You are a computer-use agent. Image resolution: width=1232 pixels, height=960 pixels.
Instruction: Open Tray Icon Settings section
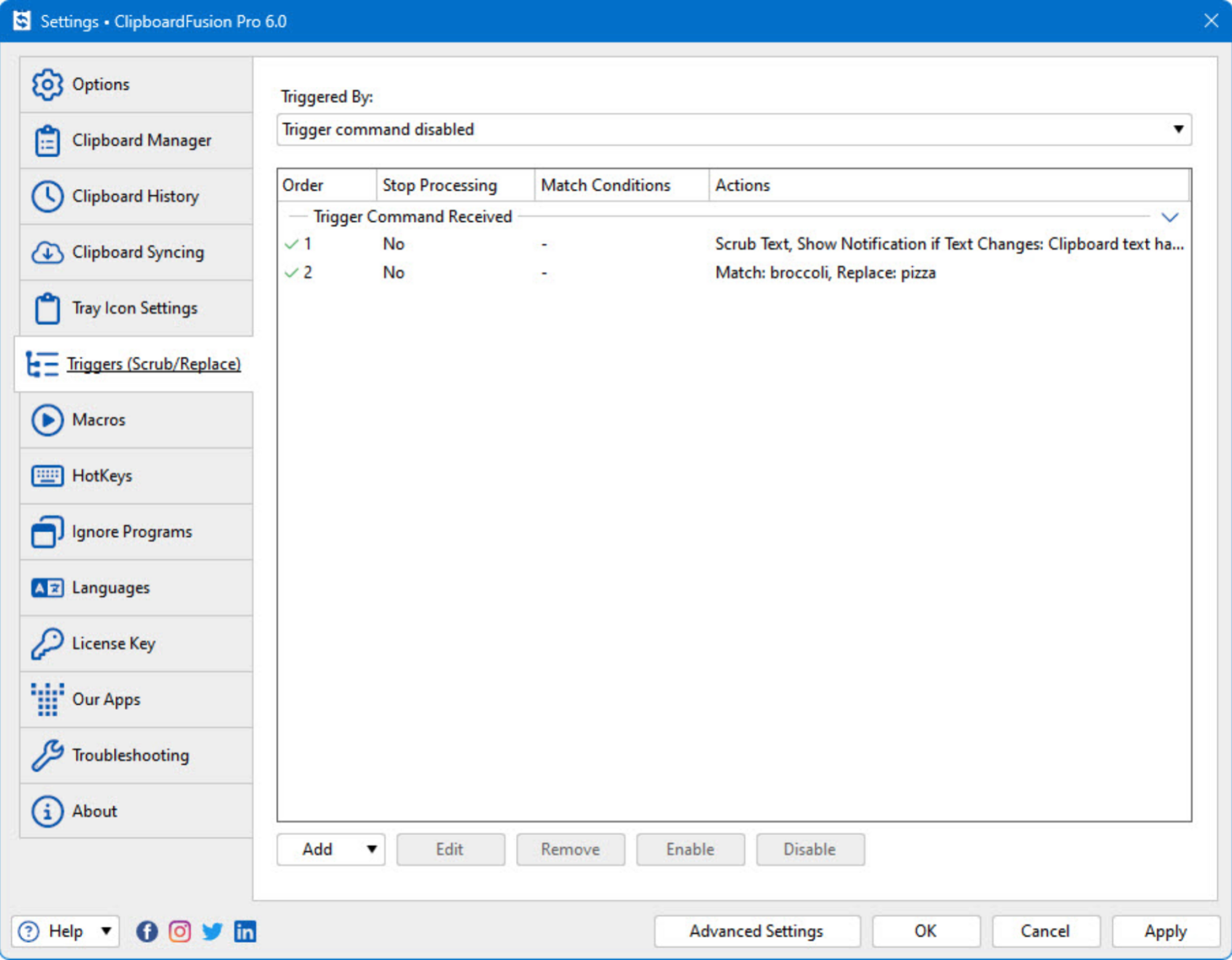pyautogui.click(x=136, y=308)
